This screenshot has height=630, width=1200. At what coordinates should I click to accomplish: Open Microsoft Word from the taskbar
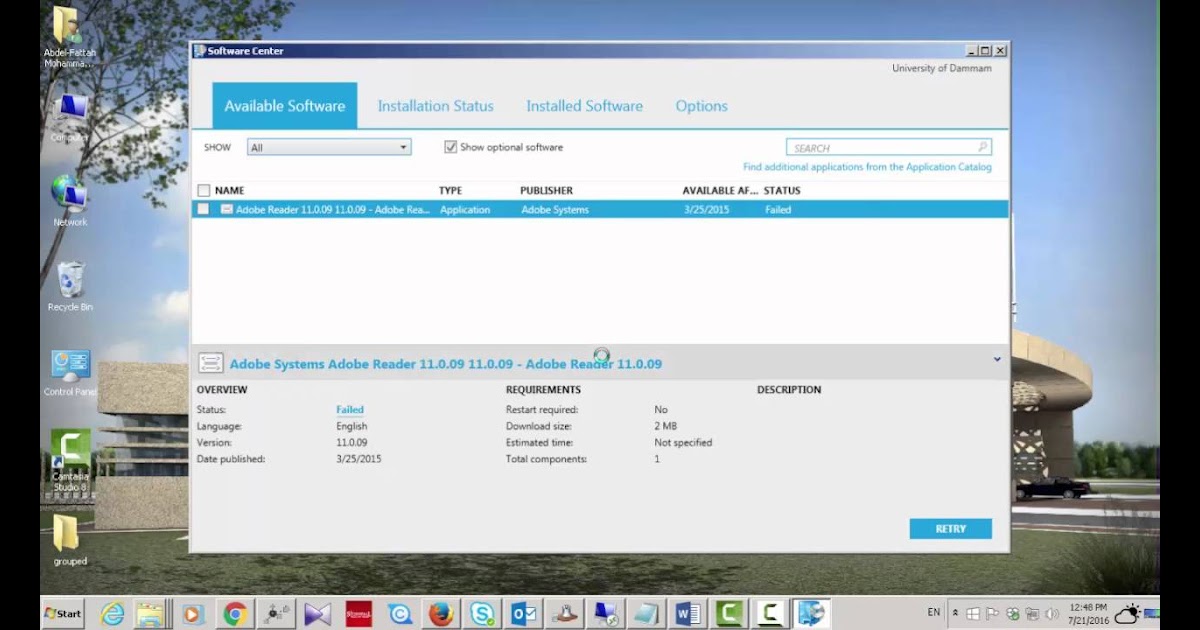[x=688, y=613]
